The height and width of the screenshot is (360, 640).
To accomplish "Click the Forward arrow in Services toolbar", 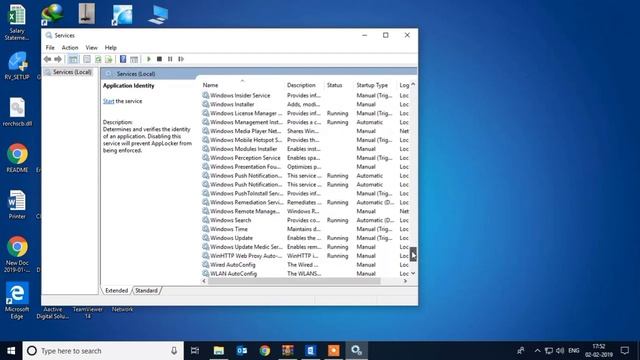I will point(58,59).
